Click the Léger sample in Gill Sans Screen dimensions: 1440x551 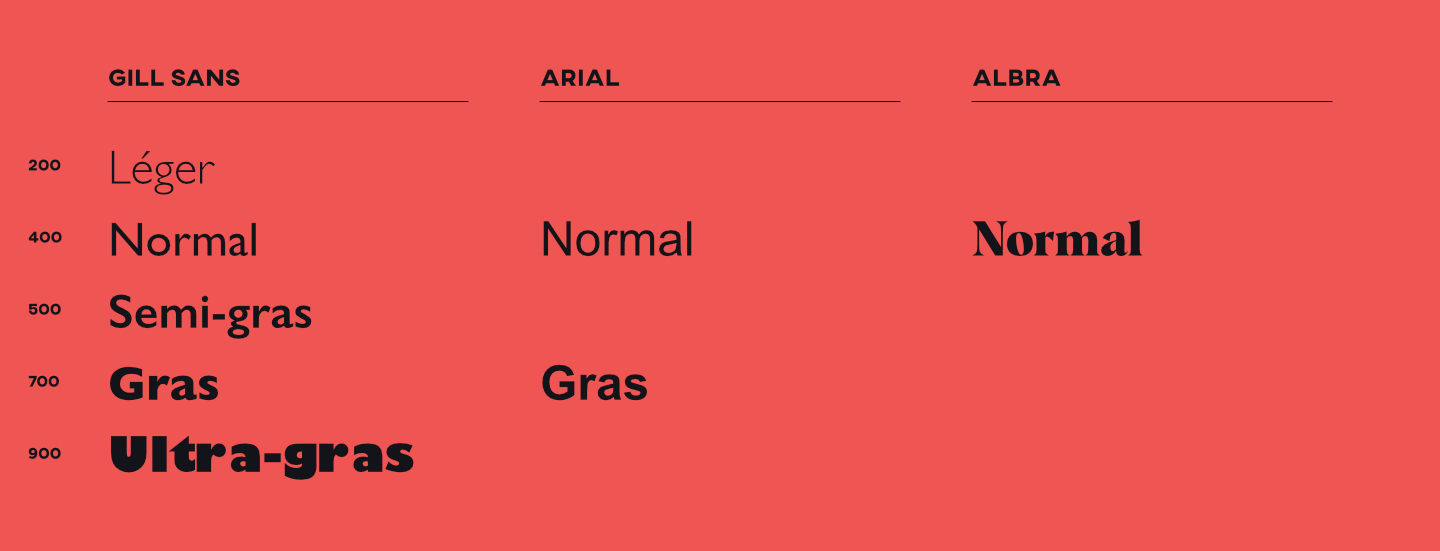[x=161, y=169]
